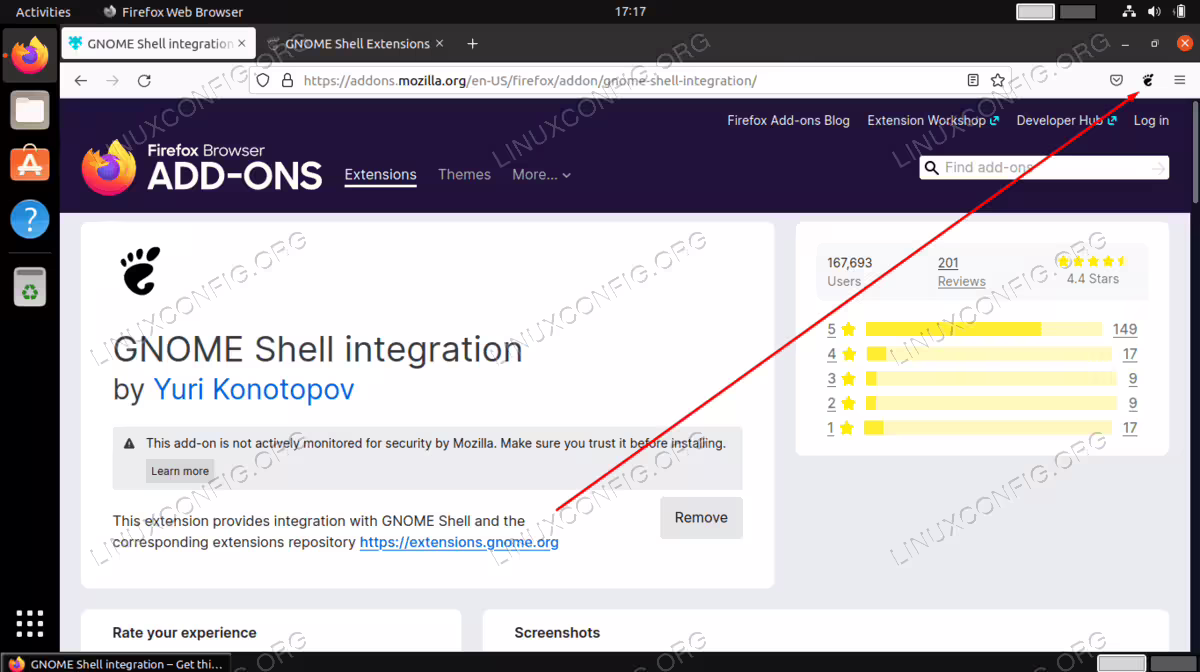Reload the current page
Image resolution: width=1200 pixels, height=672 pixels.
(x=144, y=80)
